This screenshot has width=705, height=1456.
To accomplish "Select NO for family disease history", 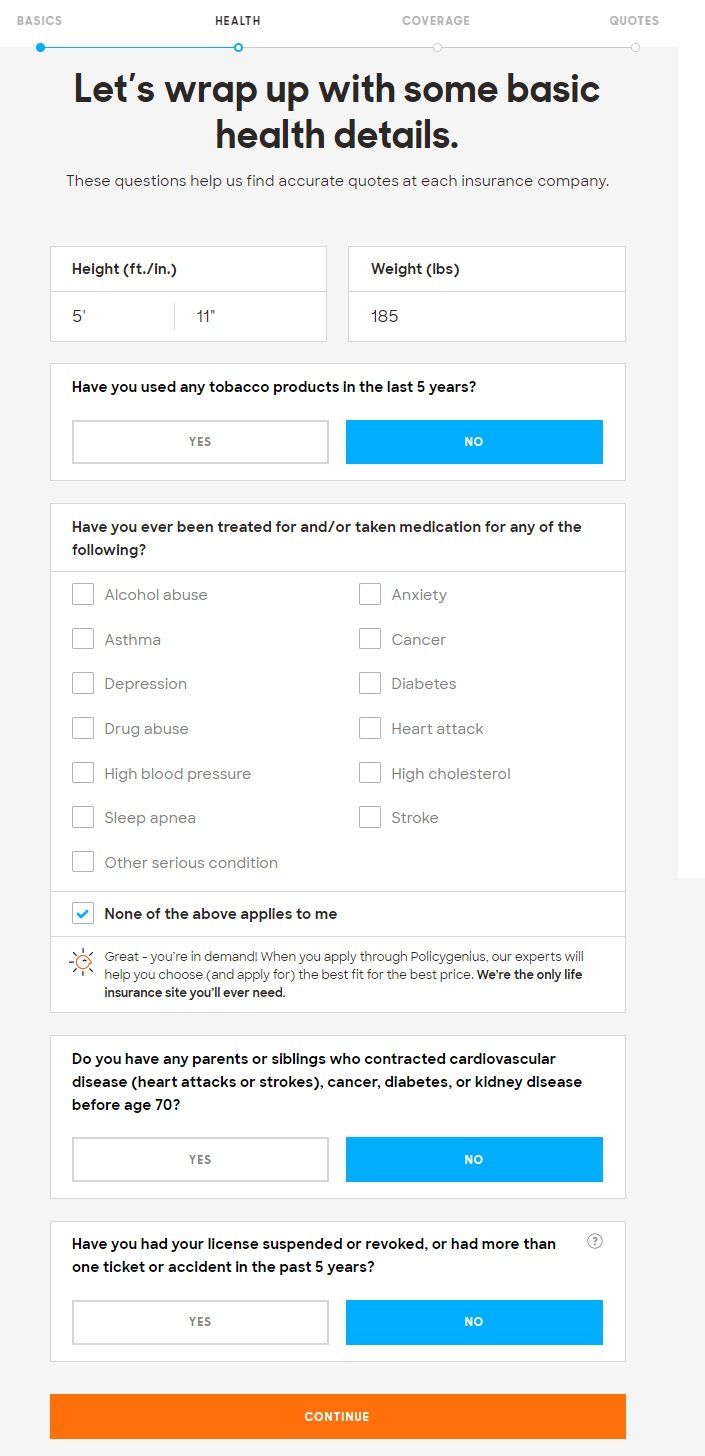I will [x=474, y=1159].
